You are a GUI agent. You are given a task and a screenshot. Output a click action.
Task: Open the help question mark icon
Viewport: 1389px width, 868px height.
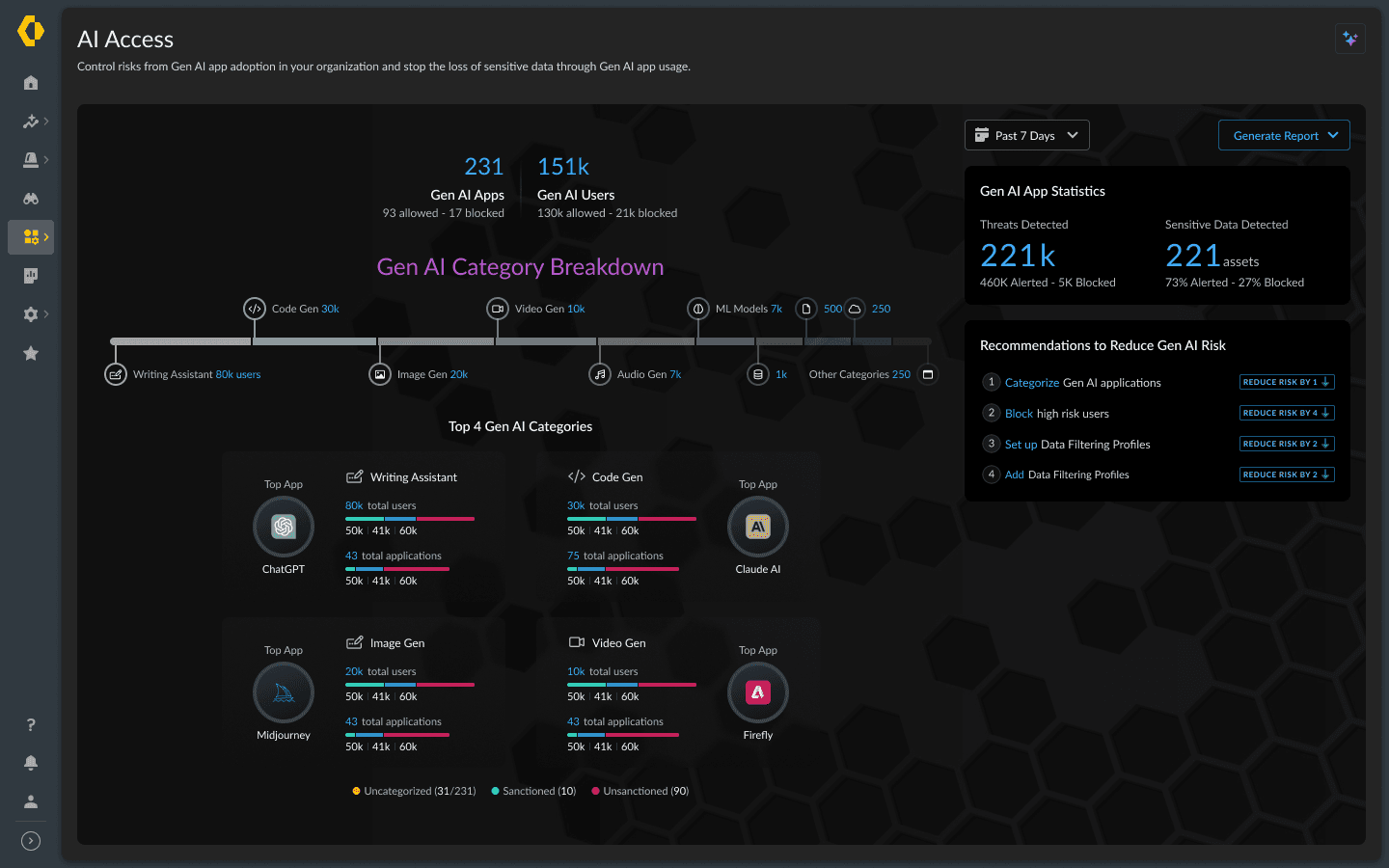(31, 724)
